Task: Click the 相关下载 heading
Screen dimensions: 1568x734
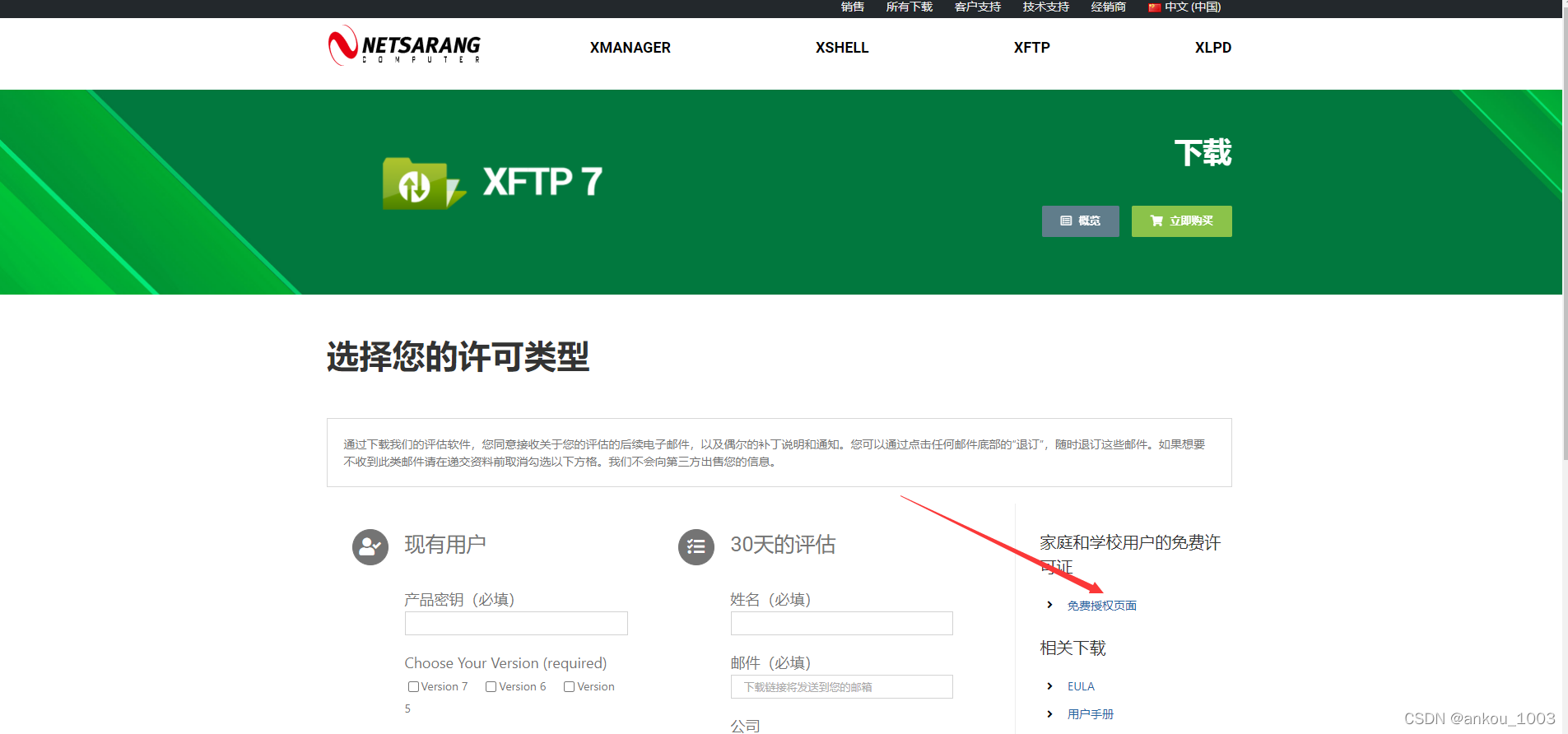Action: click(1072, 648)
